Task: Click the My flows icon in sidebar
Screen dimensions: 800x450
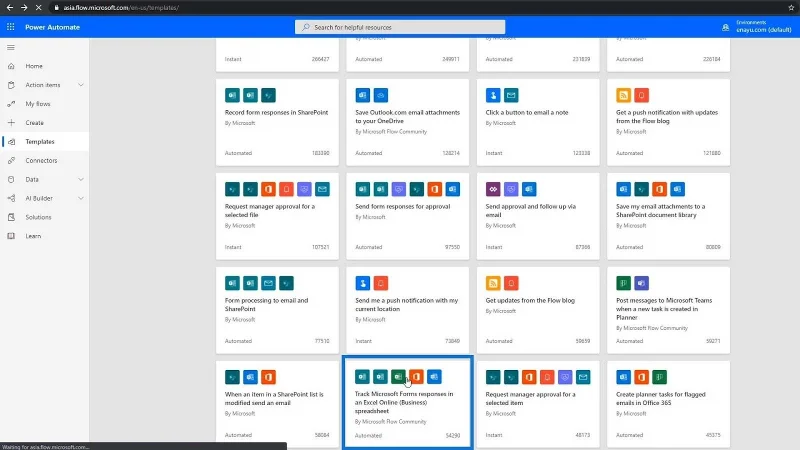Action: [11, 104]
